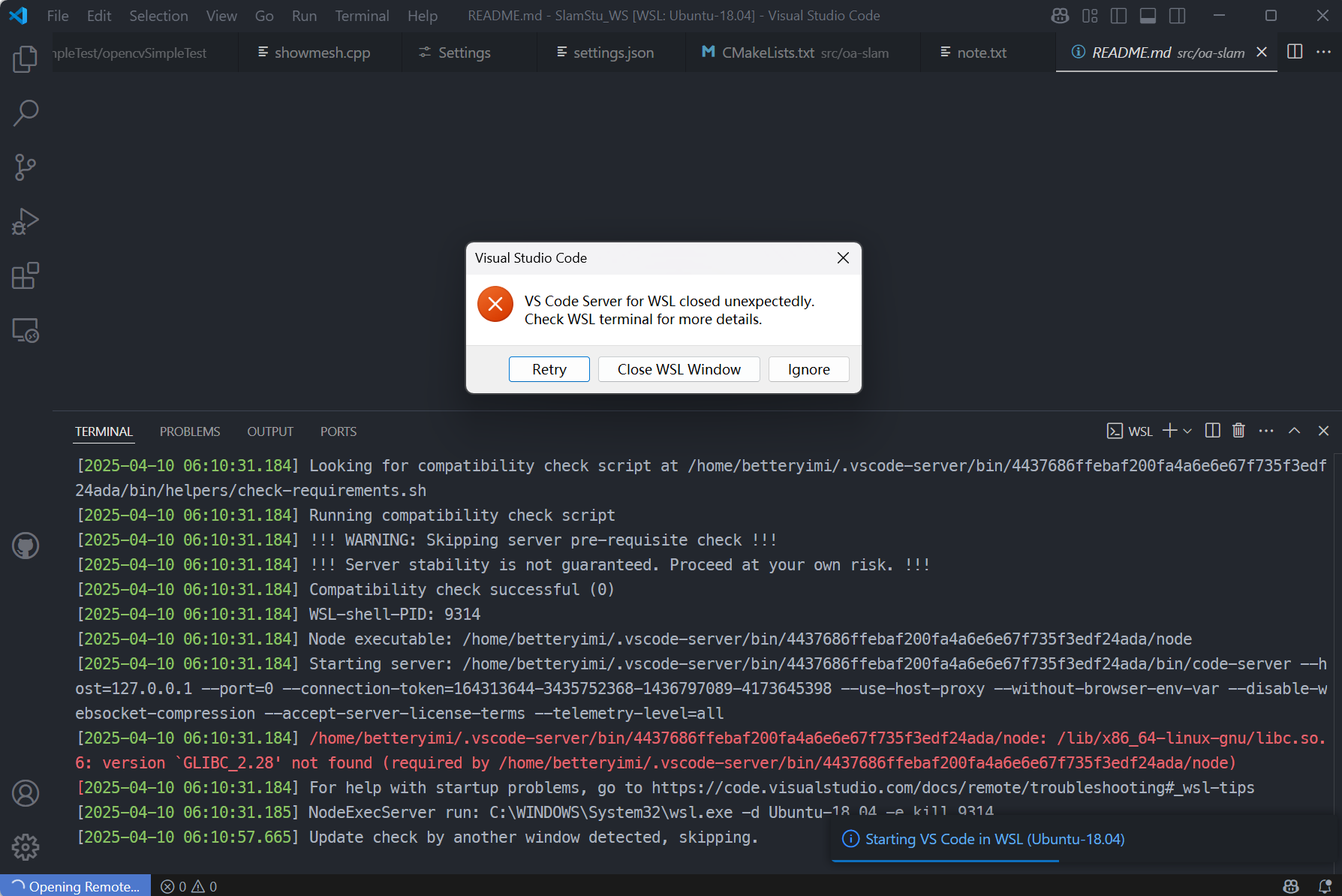The width and height of the screenshot is (1342, 896).
Task: Open the Terminal menu
Action: [362, 15]
